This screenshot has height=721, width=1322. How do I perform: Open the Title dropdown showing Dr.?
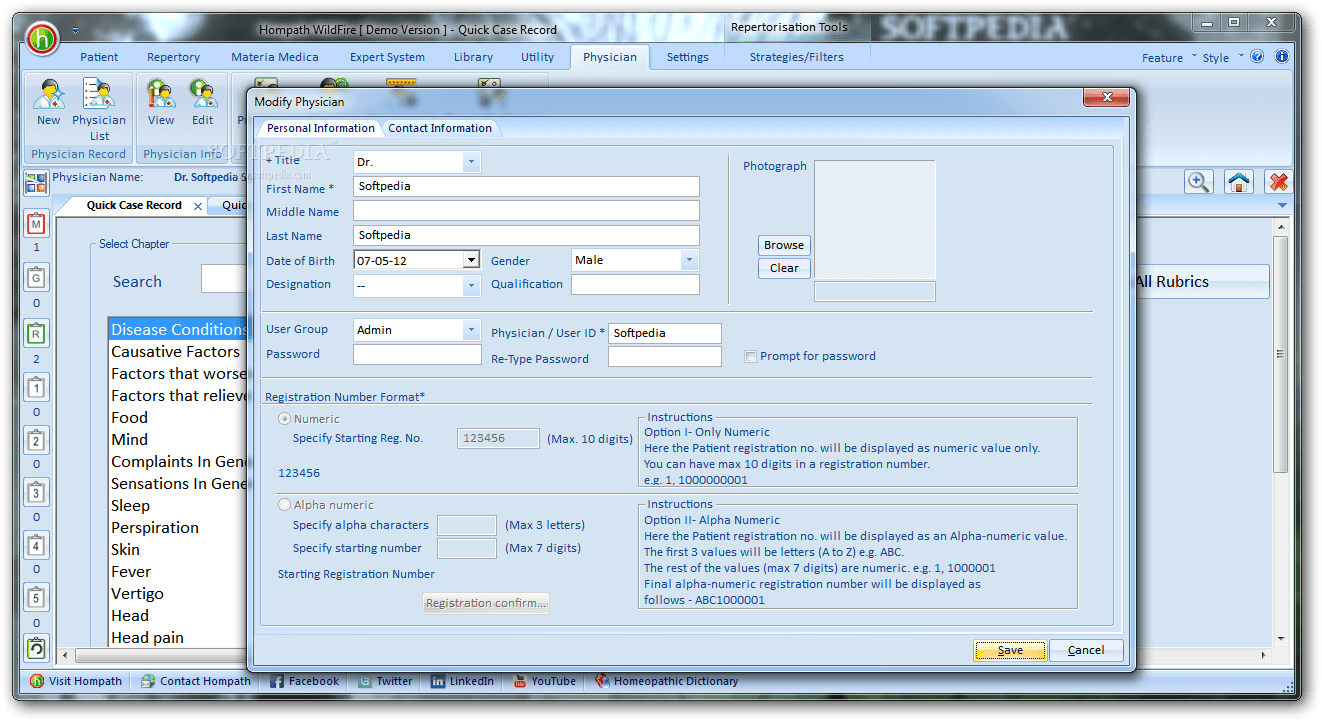(x=470, y=161)
